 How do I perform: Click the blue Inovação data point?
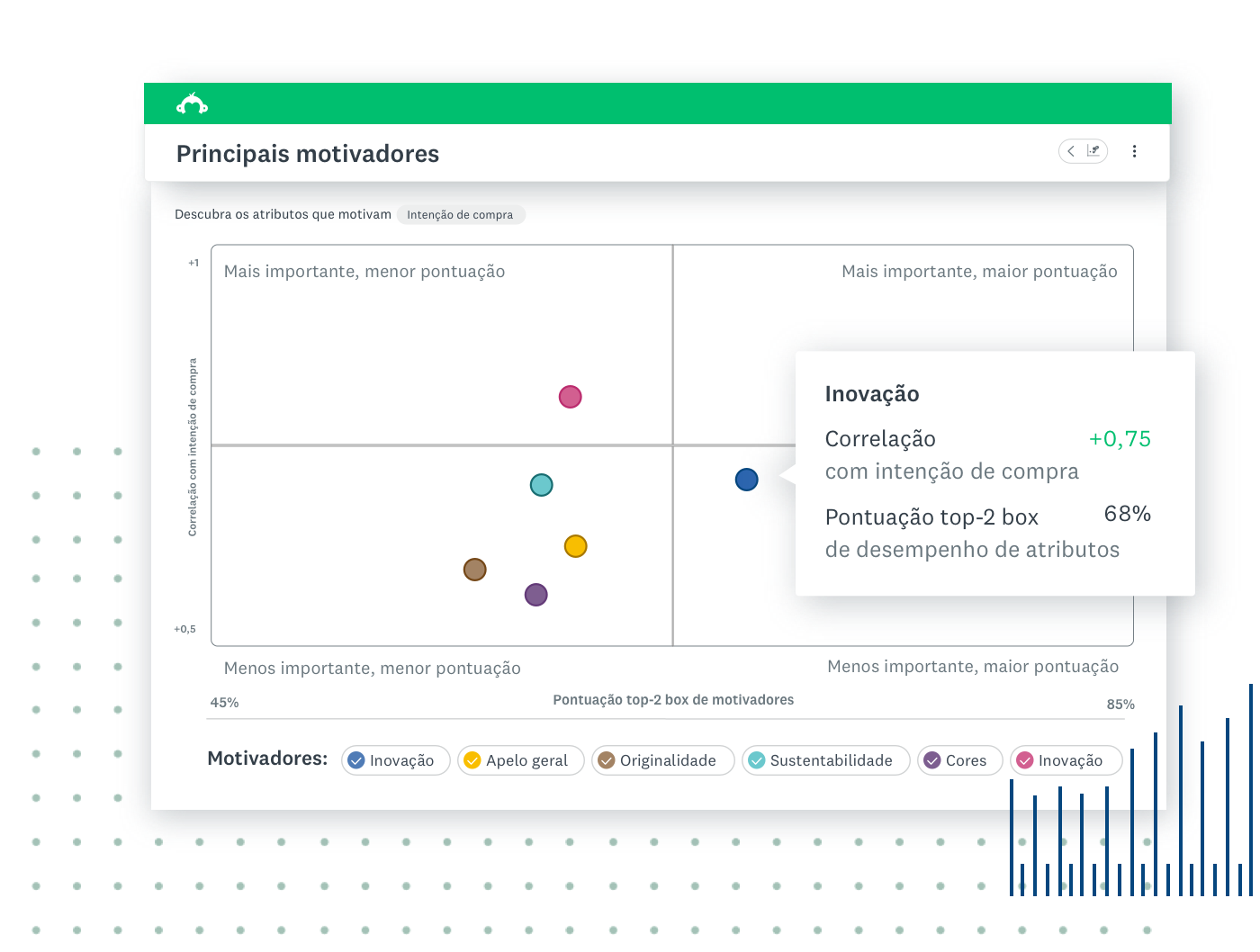(x=746, y=480)
